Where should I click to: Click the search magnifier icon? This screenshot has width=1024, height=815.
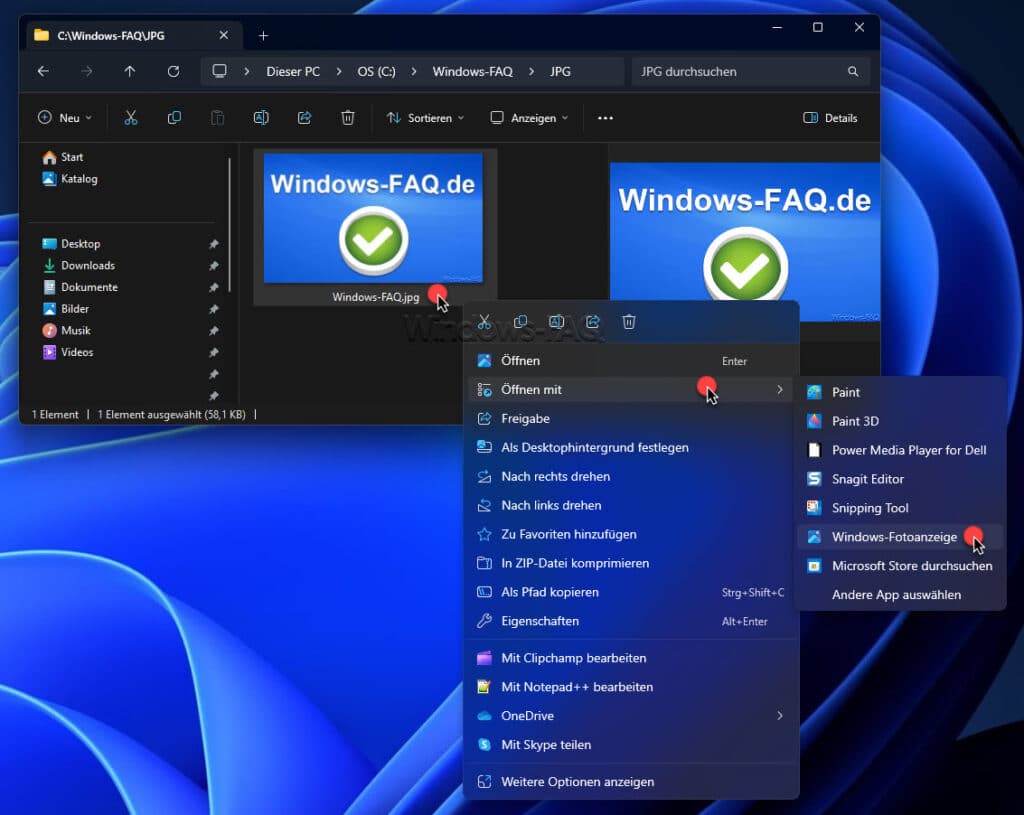coord(853,71)
